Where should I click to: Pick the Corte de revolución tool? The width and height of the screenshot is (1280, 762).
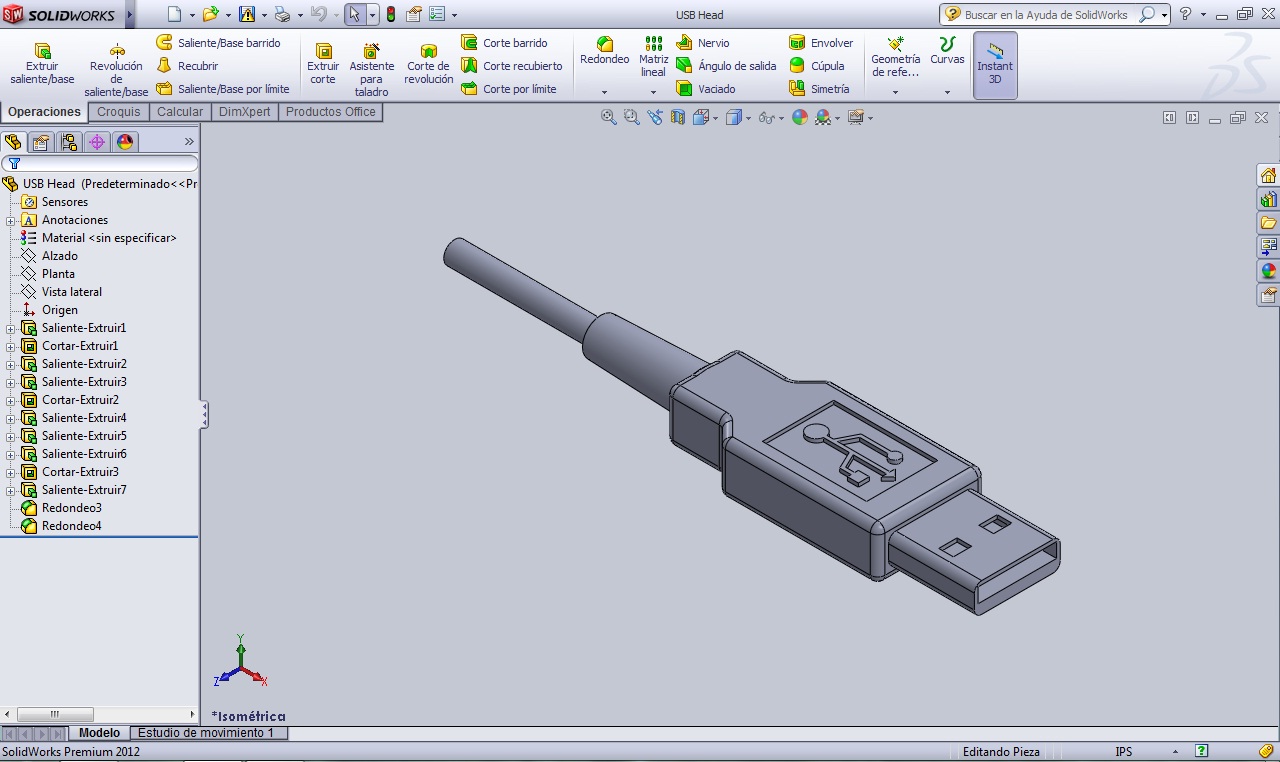pyautogui.click(x=429, y=64)
